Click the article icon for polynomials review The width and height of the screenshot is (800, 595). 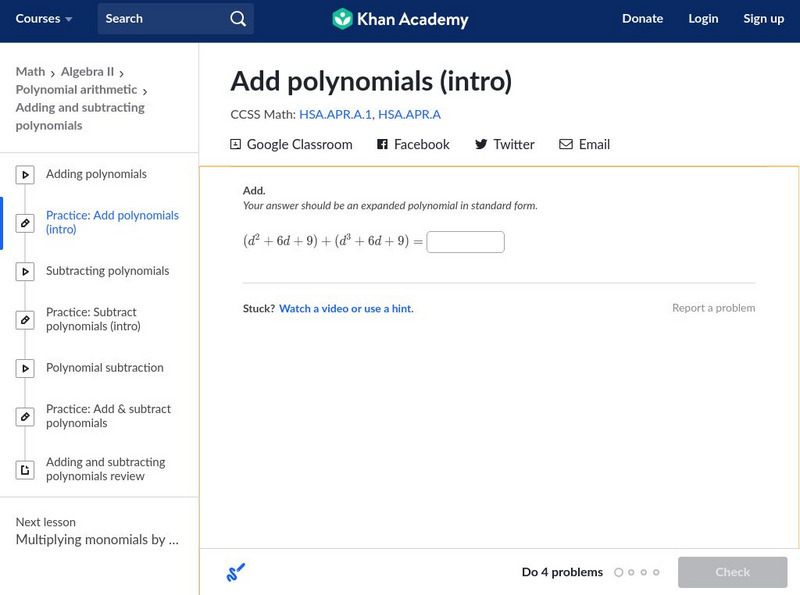coord(25,470)
